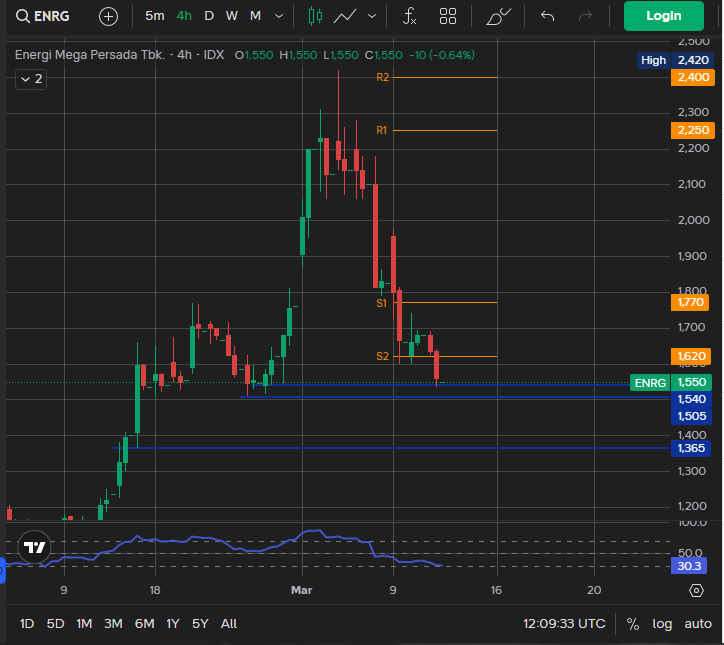Expand the chart type dropdown chevron
This screenshot has width=724, height=645.
coord(373,16)
